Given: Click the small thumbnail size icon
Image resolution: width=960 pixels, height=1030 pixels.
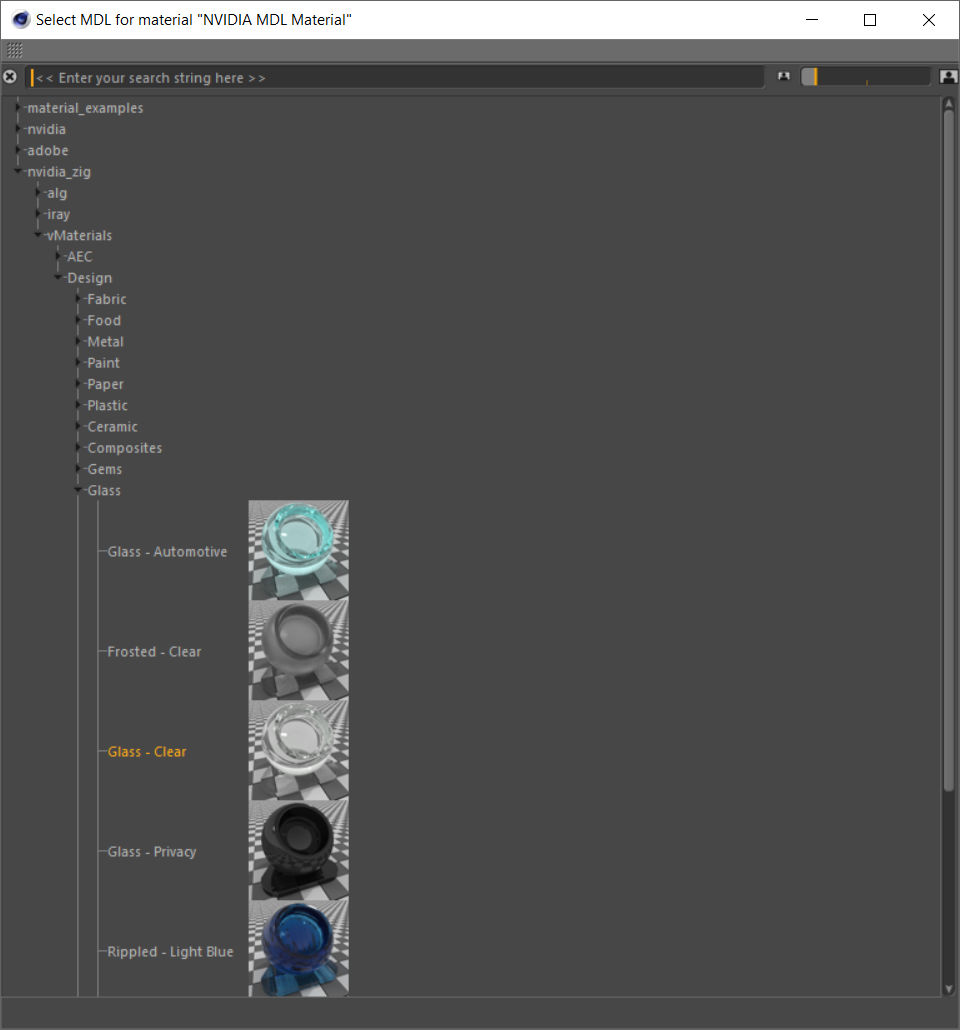Looking at the screenshot, I should (783, 77).
